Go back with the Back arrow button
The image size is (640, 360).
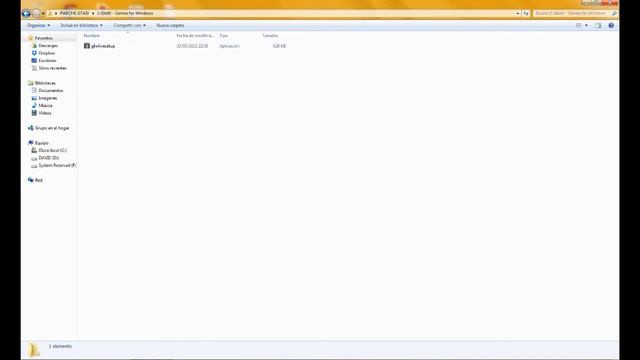pos(27,13)
